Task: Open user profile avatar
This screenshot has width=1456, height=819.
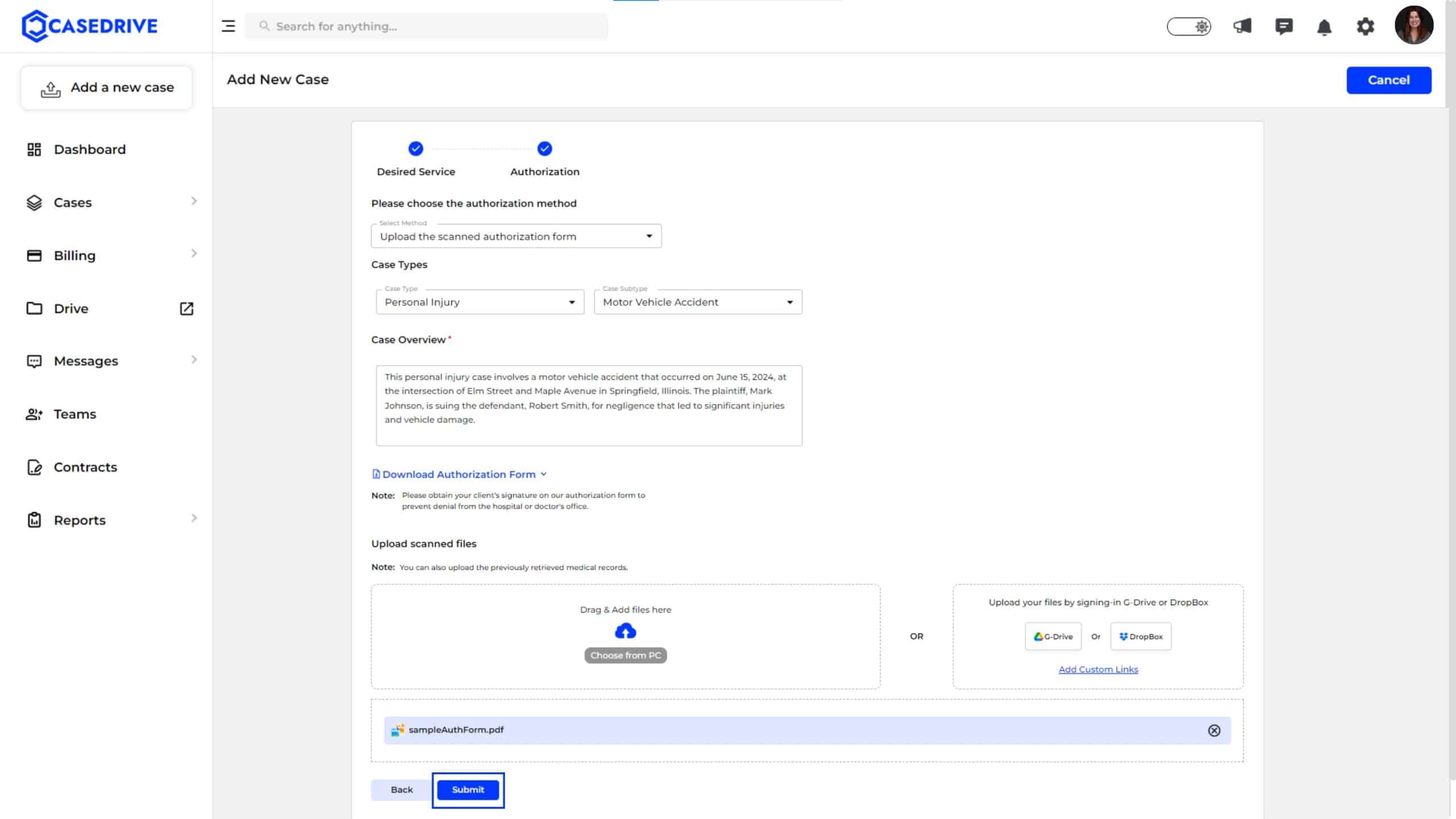Action: point(1414,25)
